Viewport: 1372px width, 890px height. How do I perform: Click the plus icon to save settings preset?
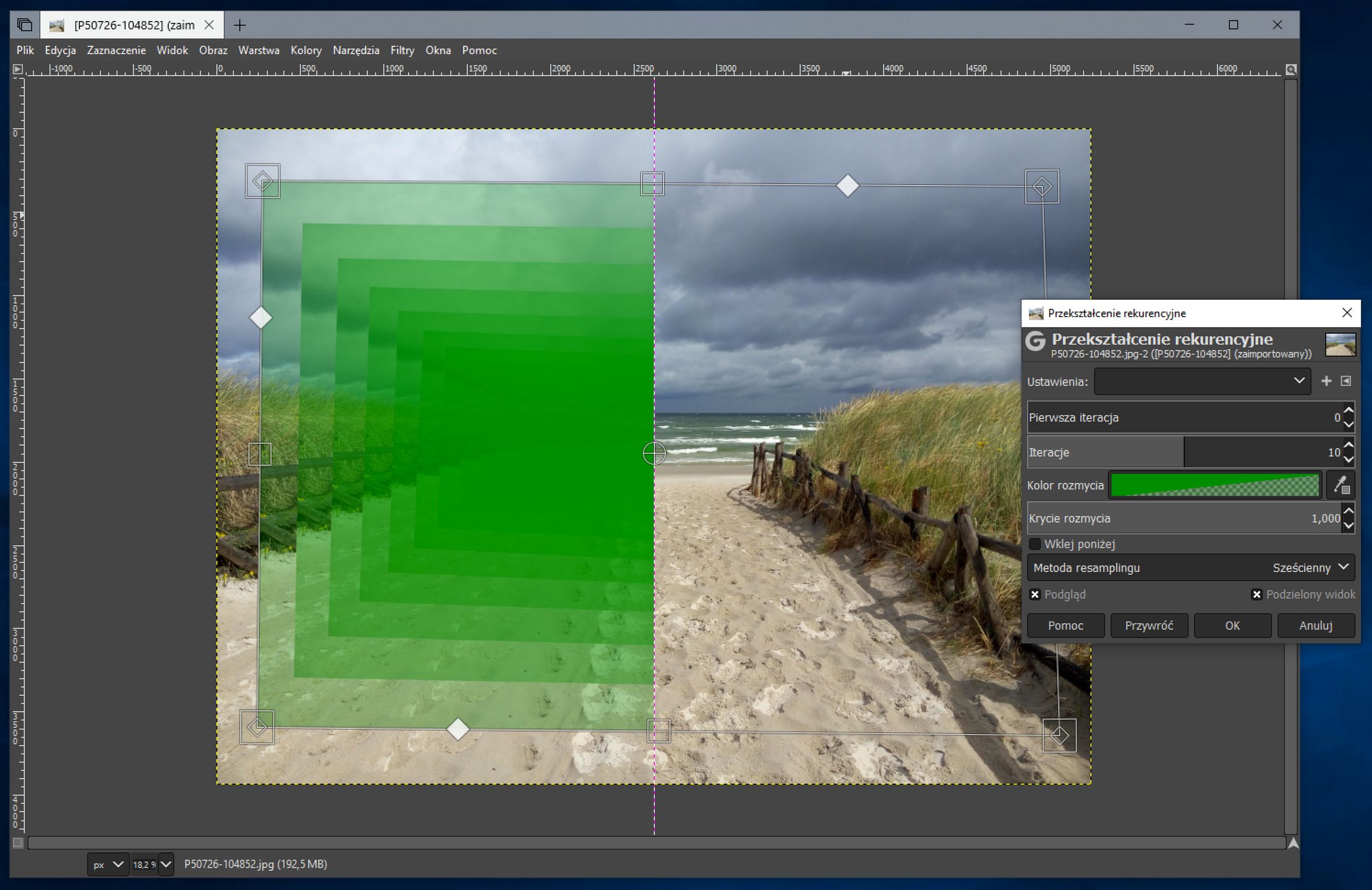coord(1326,381)
